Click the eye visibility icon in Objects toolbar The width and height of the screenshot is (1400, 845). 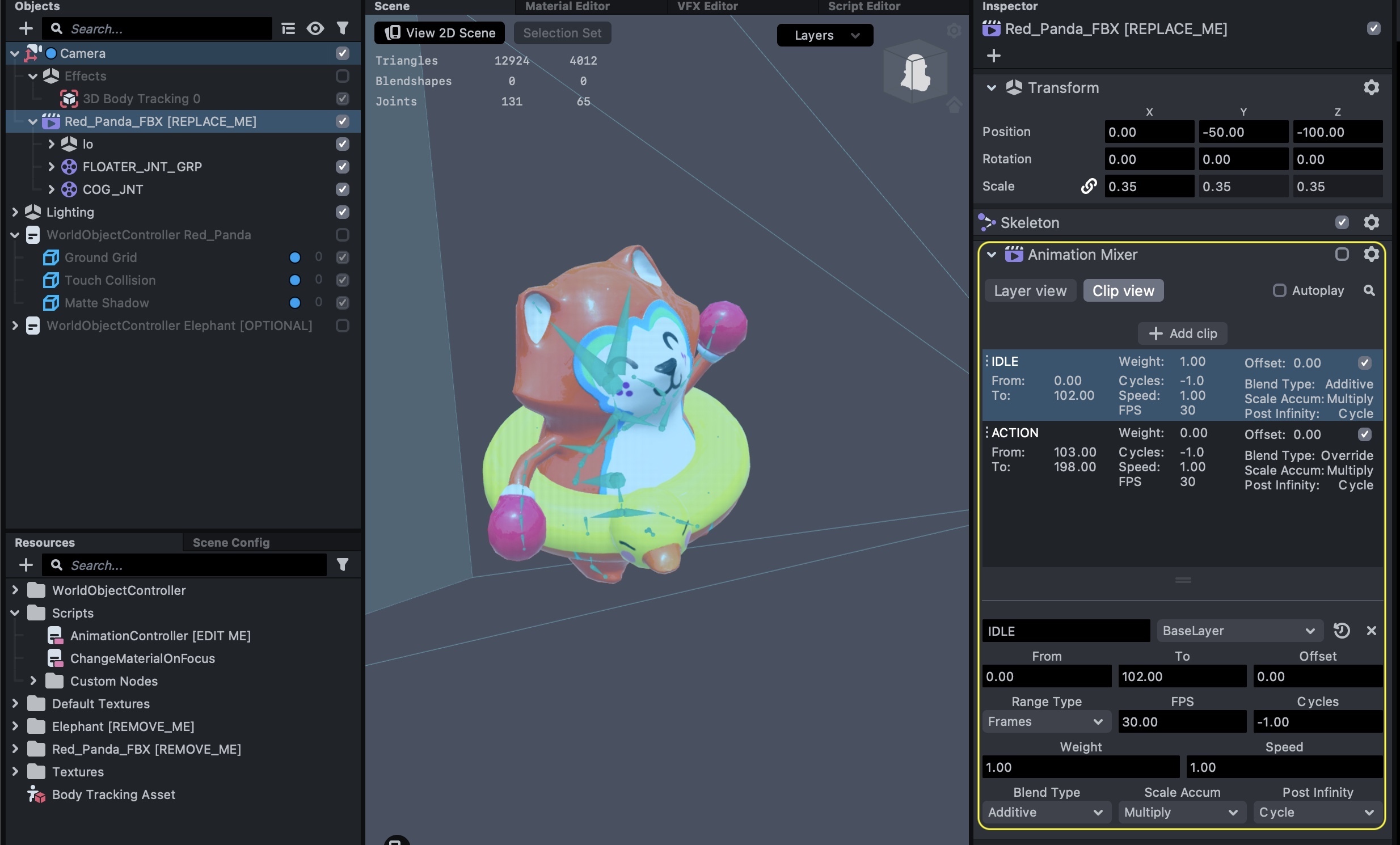point(315,28)
